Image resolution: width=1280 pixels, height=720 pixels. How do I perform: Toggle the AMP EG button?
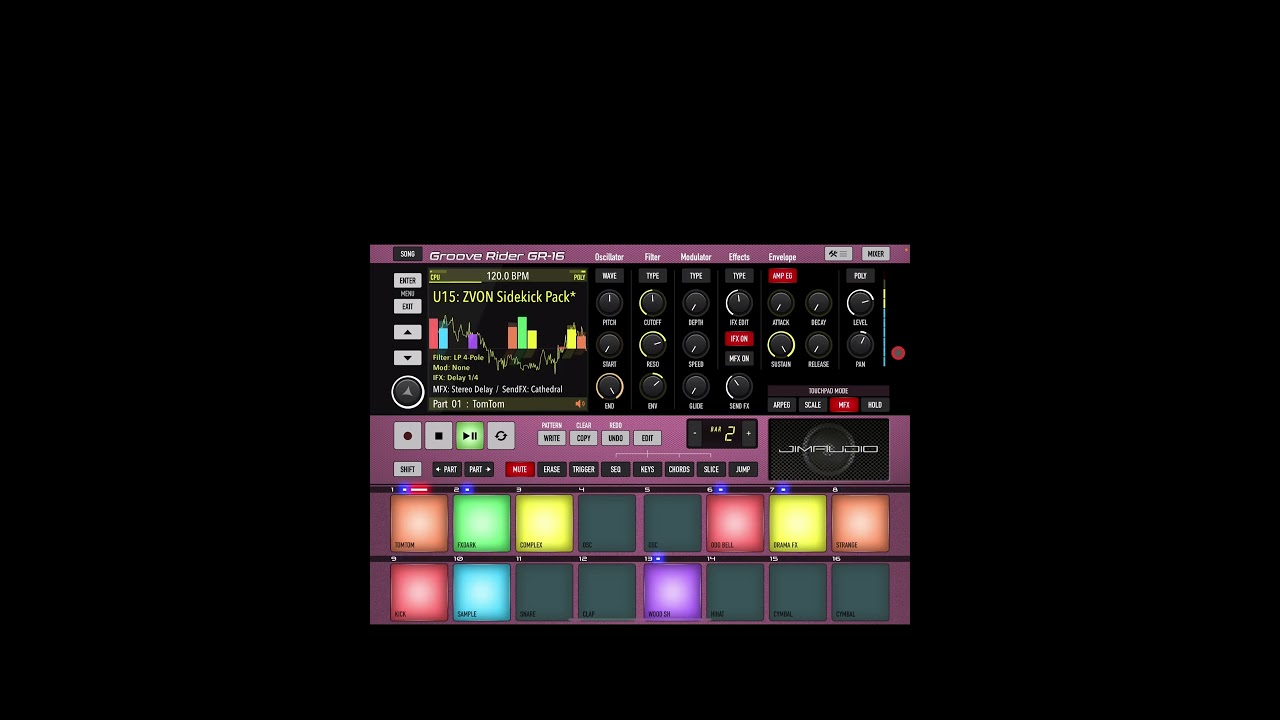click(x=782, y=276)
